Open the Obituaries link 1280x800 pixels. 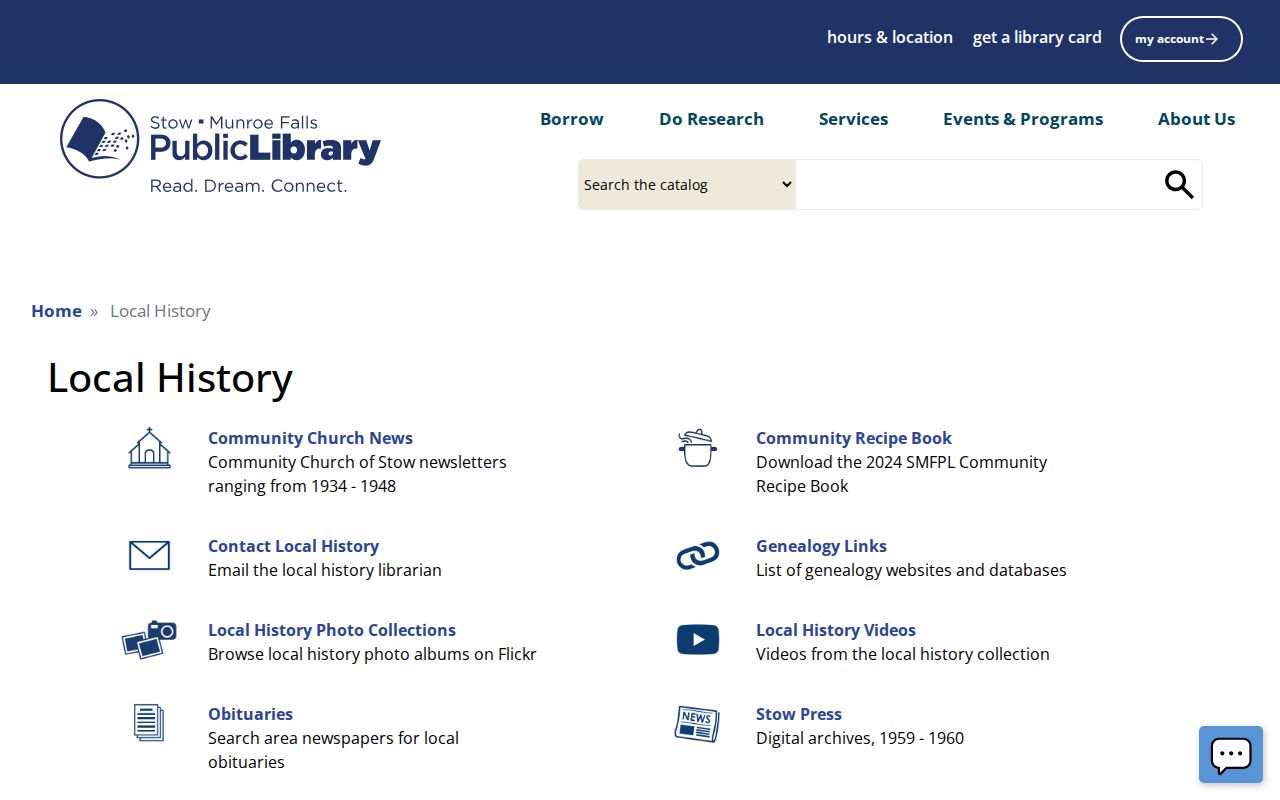(x=250, y=714)
